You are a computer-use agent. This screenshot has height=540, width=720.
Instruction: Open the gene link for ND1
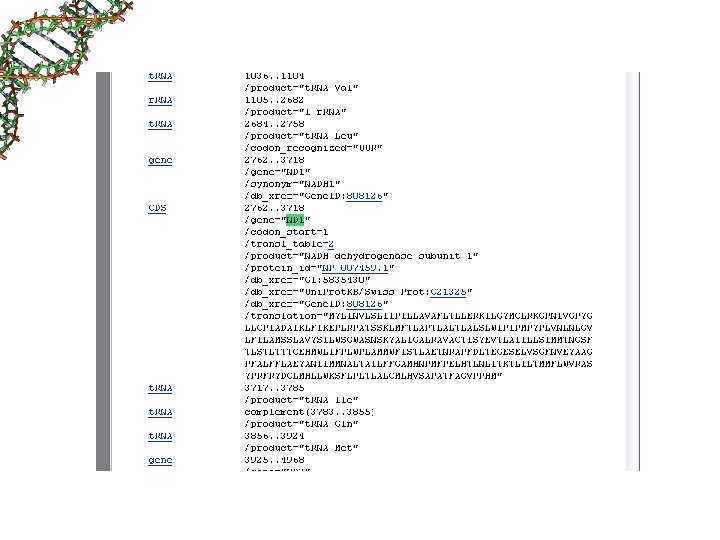pos(160,160)
